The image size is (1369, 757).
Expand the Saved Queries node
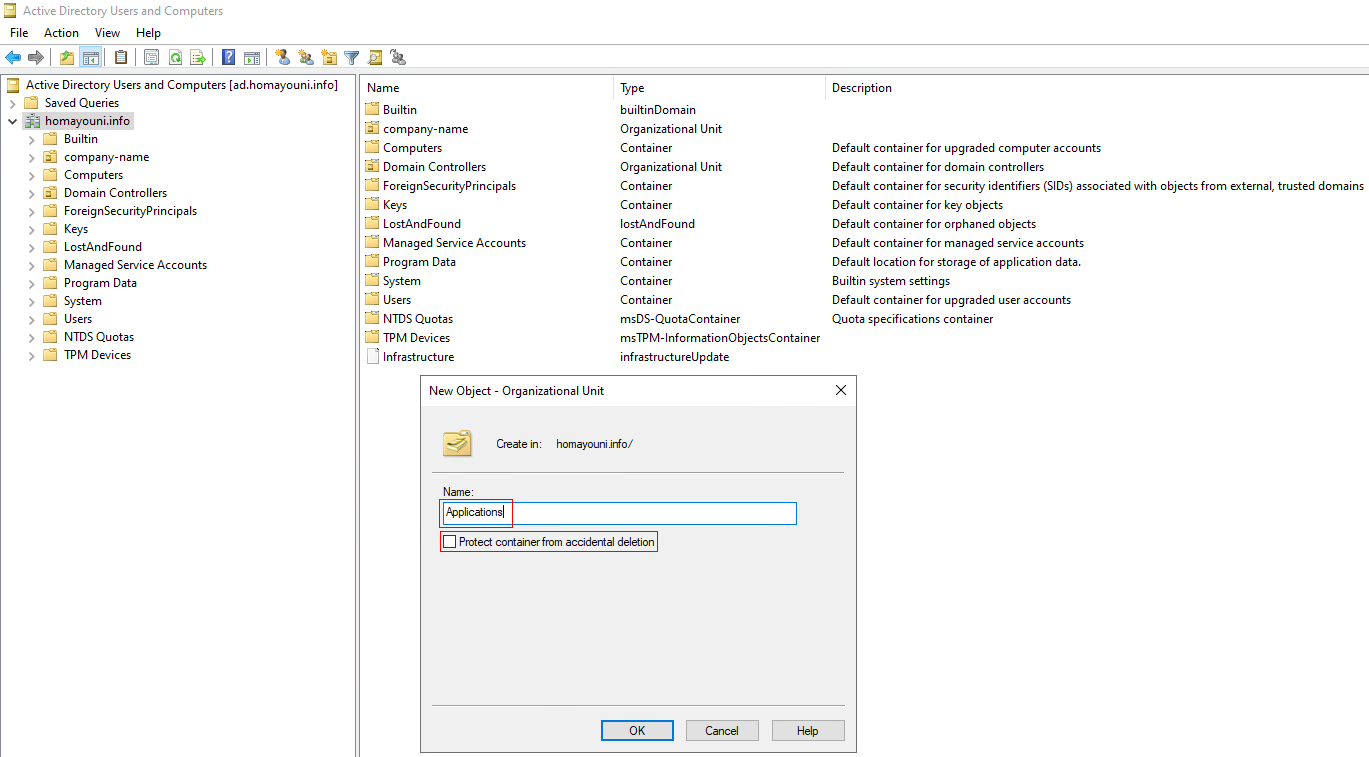(x=12, y=103)
